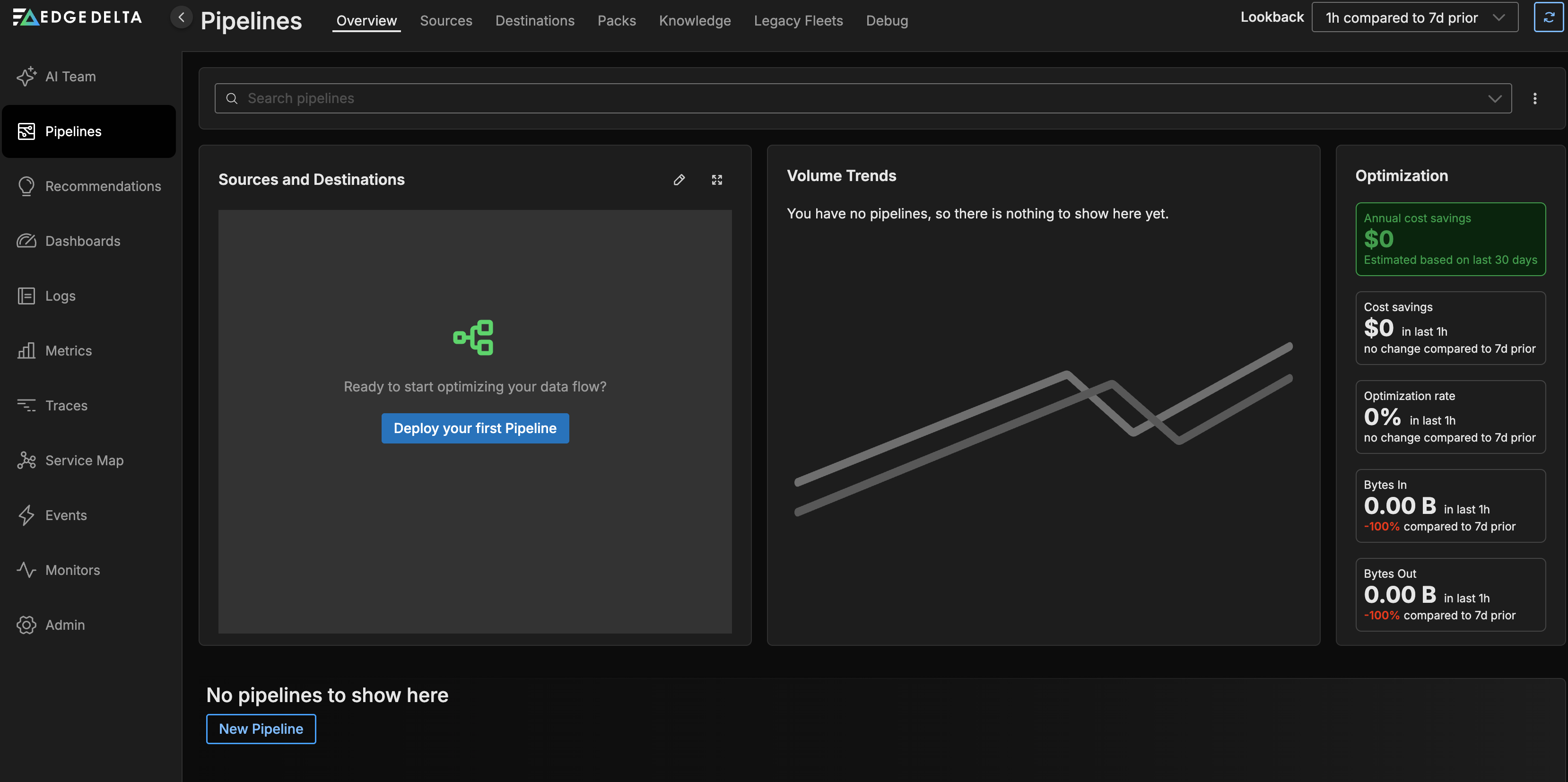Click the pencil edit icon in Sources and Destinations
The height and width of the screenshot is (782, 1568).
tap(679, 180)
